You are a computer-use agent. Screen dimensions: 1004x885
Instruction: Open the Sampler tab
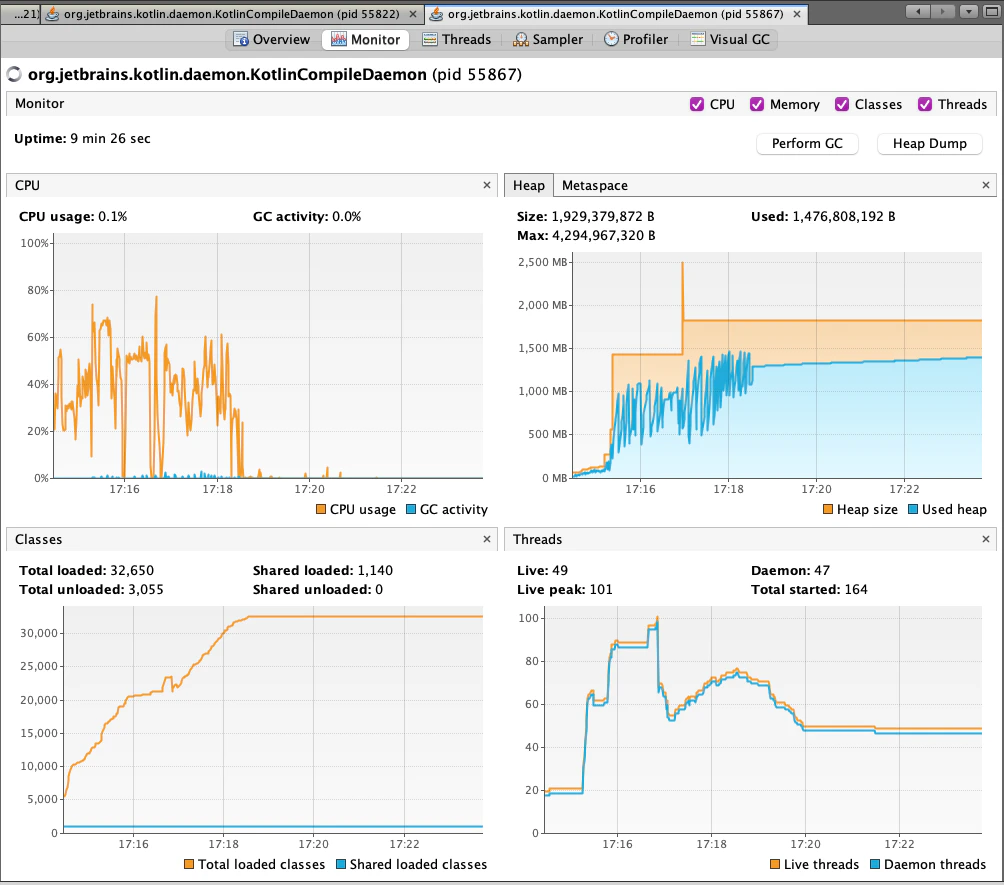pos(548,40)
